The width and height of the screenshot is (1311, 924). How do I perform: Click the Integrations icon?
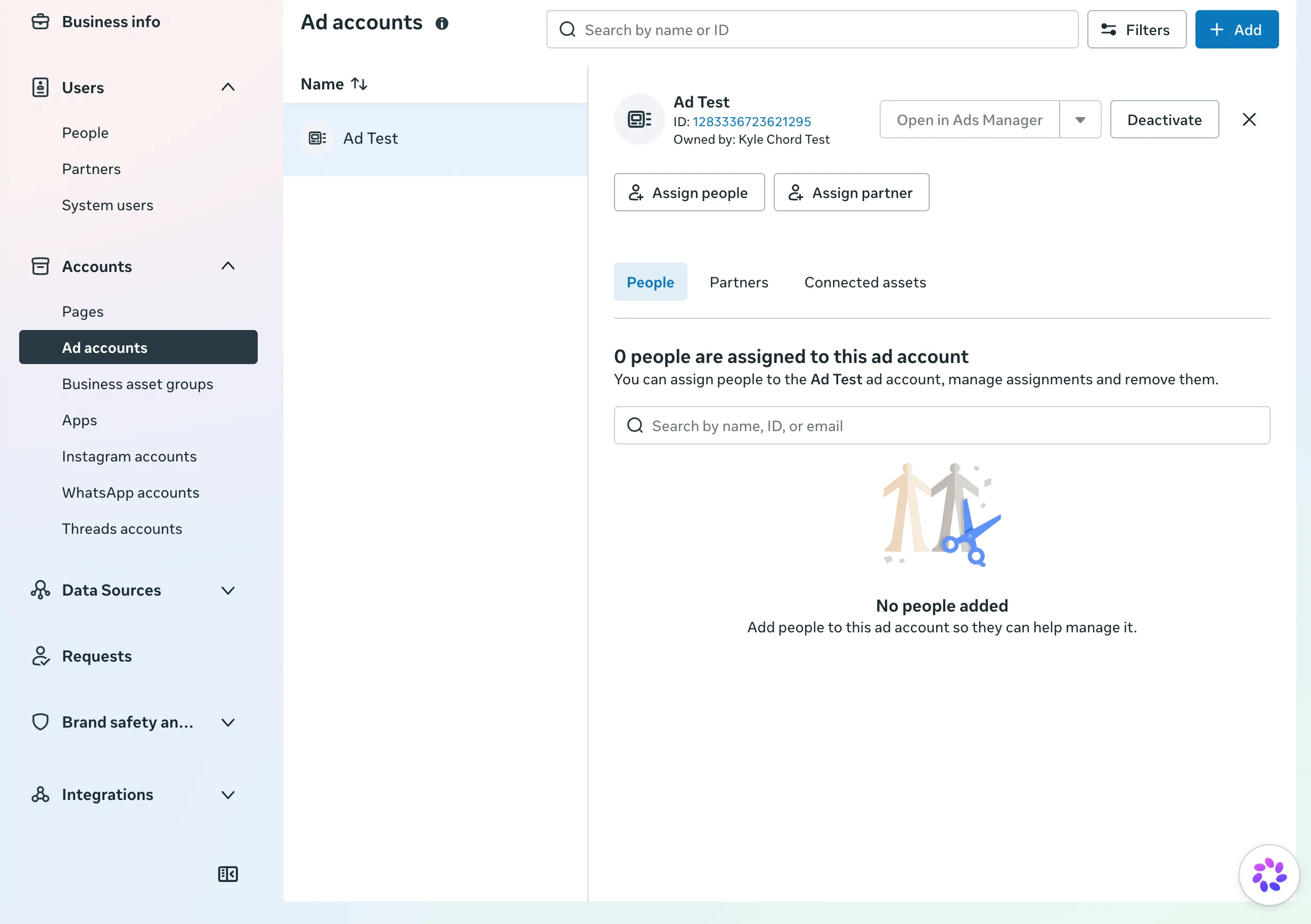40,794
